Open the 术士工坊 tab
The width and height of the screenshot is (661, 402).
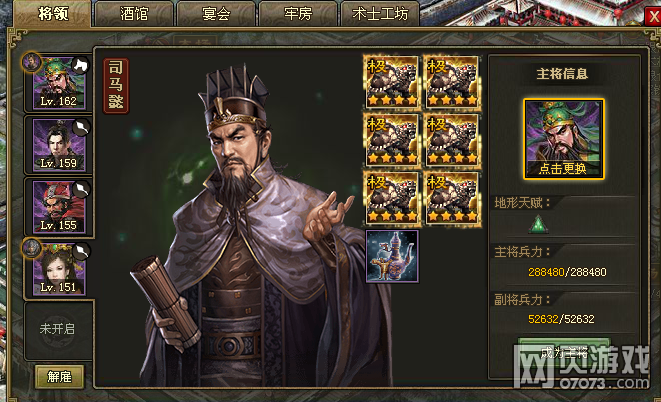pos(380,14)
